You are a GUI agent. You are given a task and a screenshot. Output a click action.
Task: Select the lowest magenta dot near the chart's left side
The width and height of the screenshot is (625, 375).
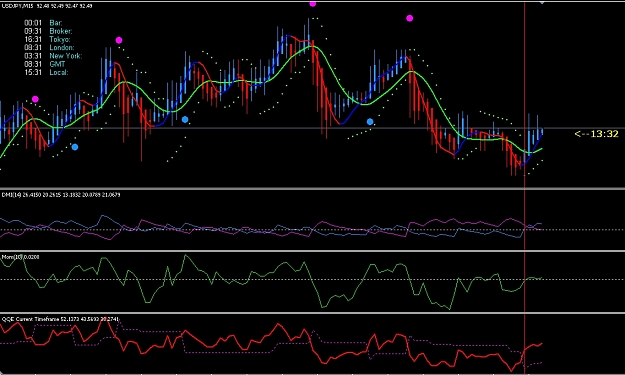[35, 99]
